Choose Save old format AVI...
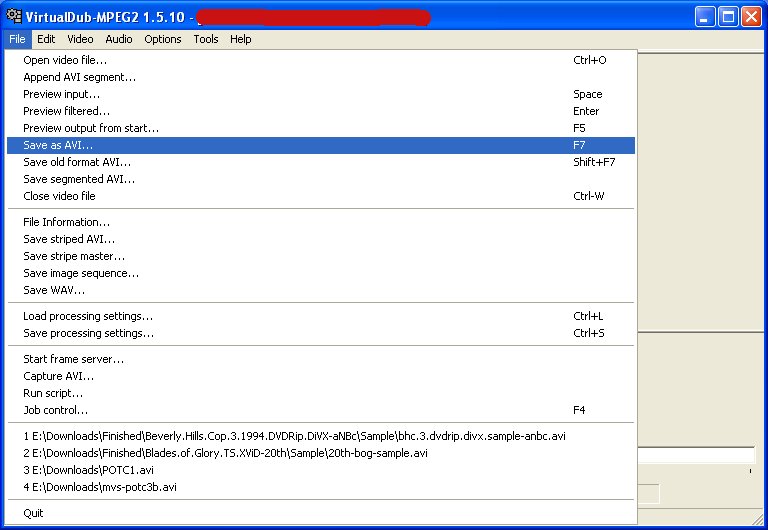The width and height of the screenshot is (768, 530). coord(321,162)
